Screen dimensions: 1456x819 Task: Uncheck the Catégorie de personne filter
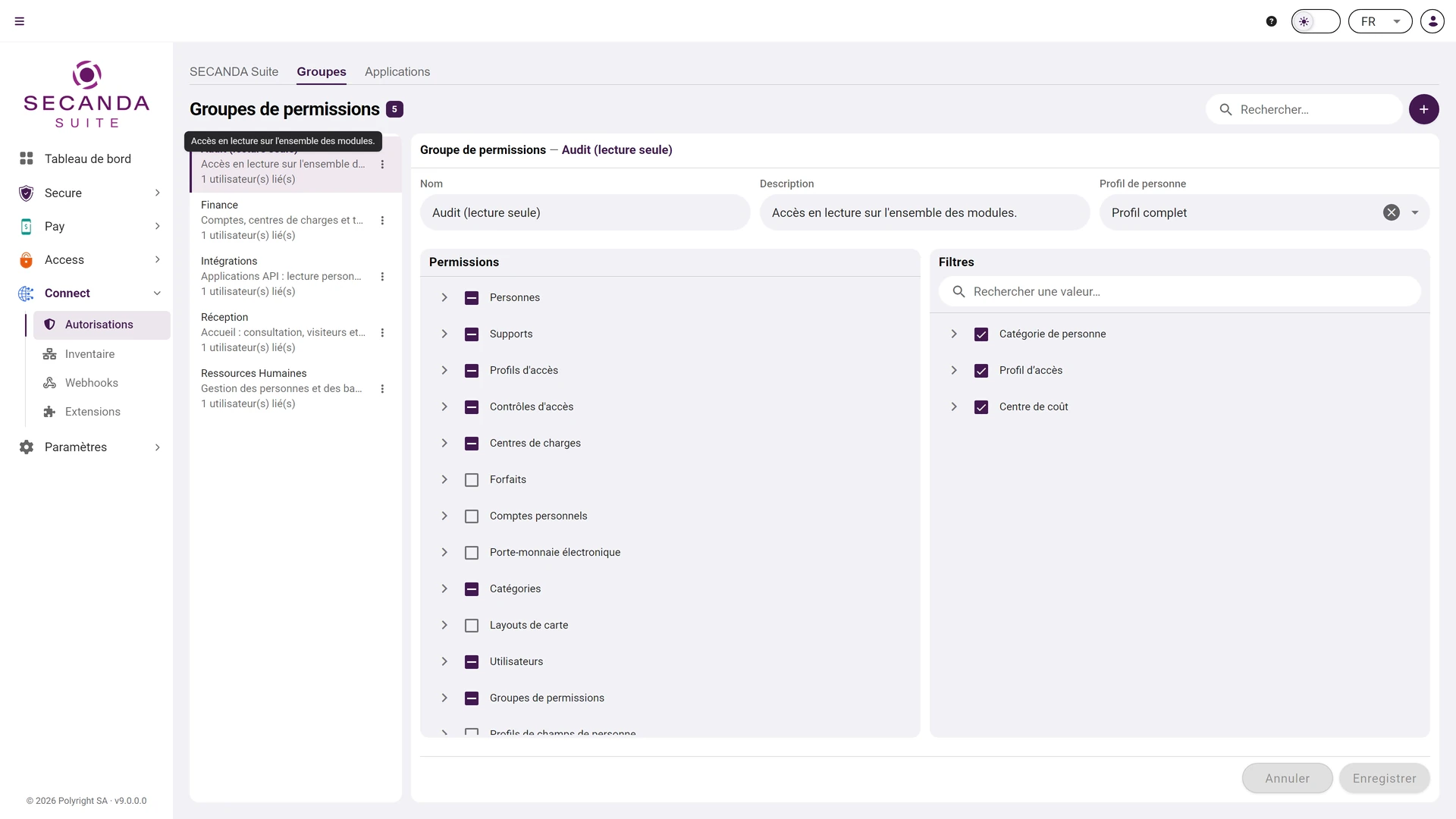pyautogui.click(x=981, y=334)
